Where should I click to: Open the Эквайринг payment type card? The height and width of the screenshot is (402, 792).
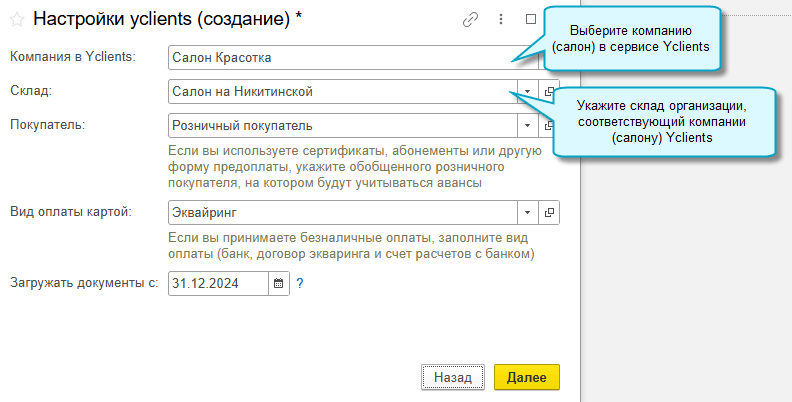pos(549,213)
